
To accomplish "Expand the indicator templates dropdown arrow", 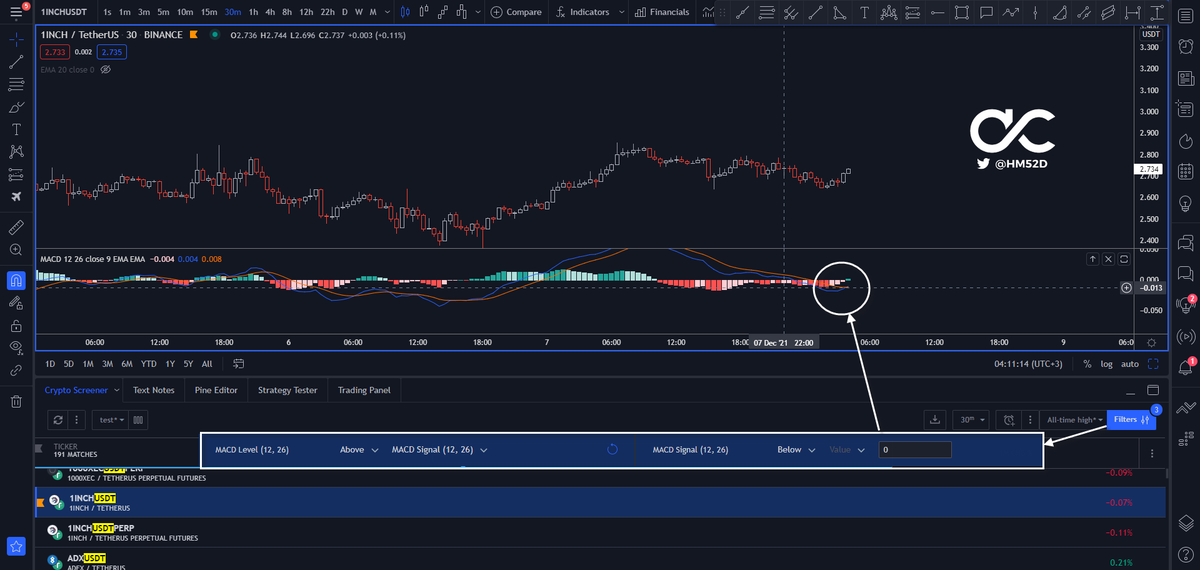I will tap(624, 12).
